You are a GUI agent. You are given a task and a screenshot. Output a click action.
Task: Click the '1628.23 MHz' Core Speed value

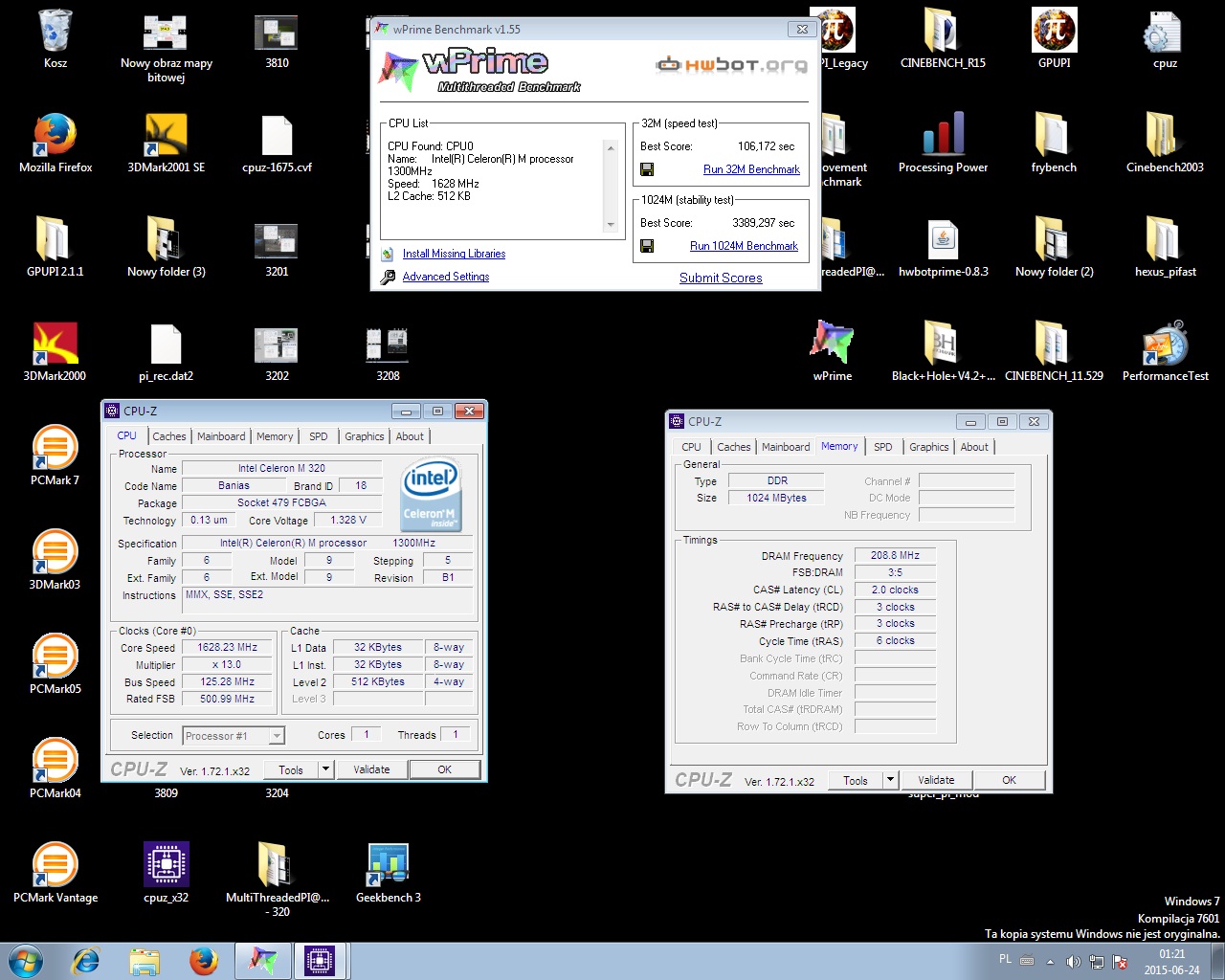pyautogui.click(x=228, y=647)
